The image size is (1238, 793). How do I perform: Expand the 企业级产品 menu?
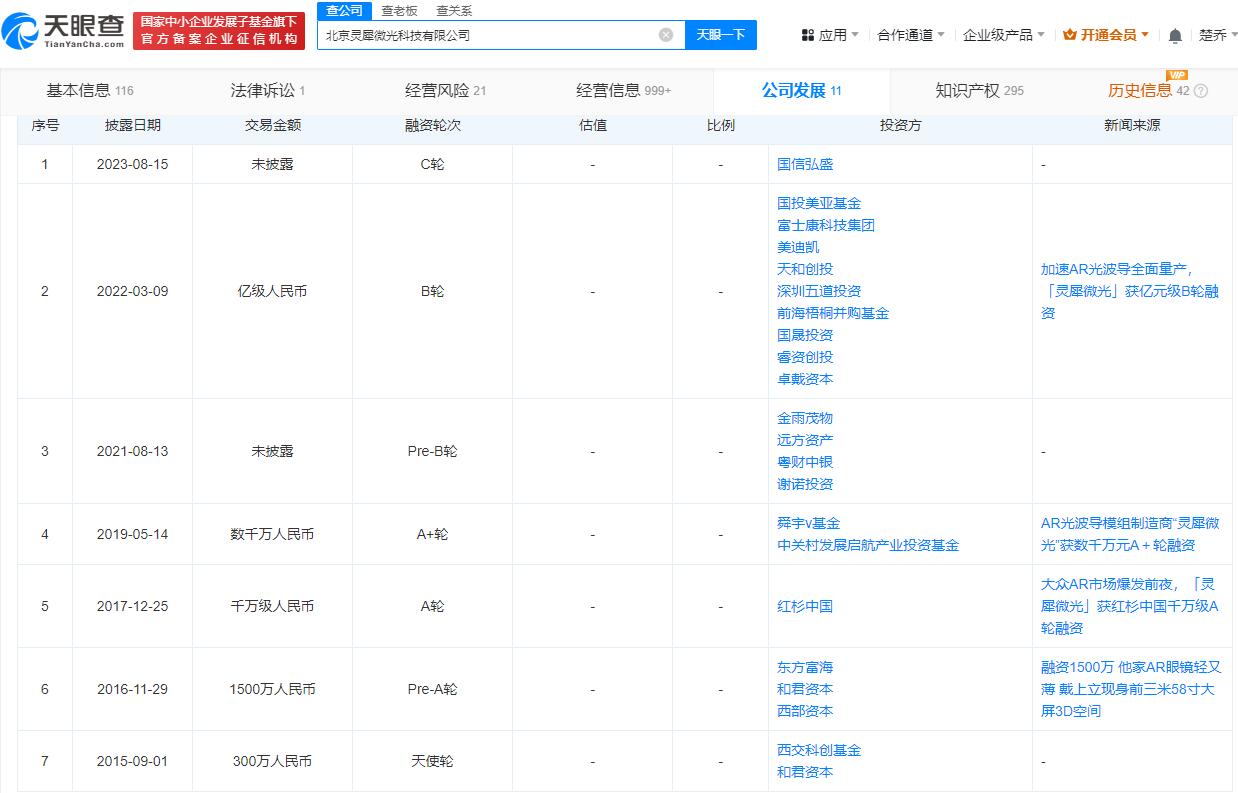pos(1003,35)
